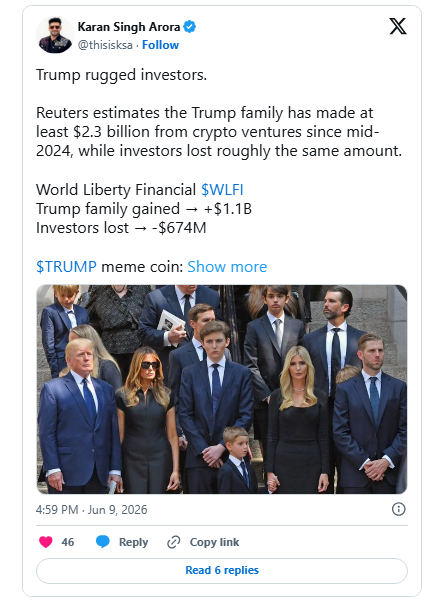Open the embedded tweet photo
This screenshot has width=440, height=601.
[222, 389]
